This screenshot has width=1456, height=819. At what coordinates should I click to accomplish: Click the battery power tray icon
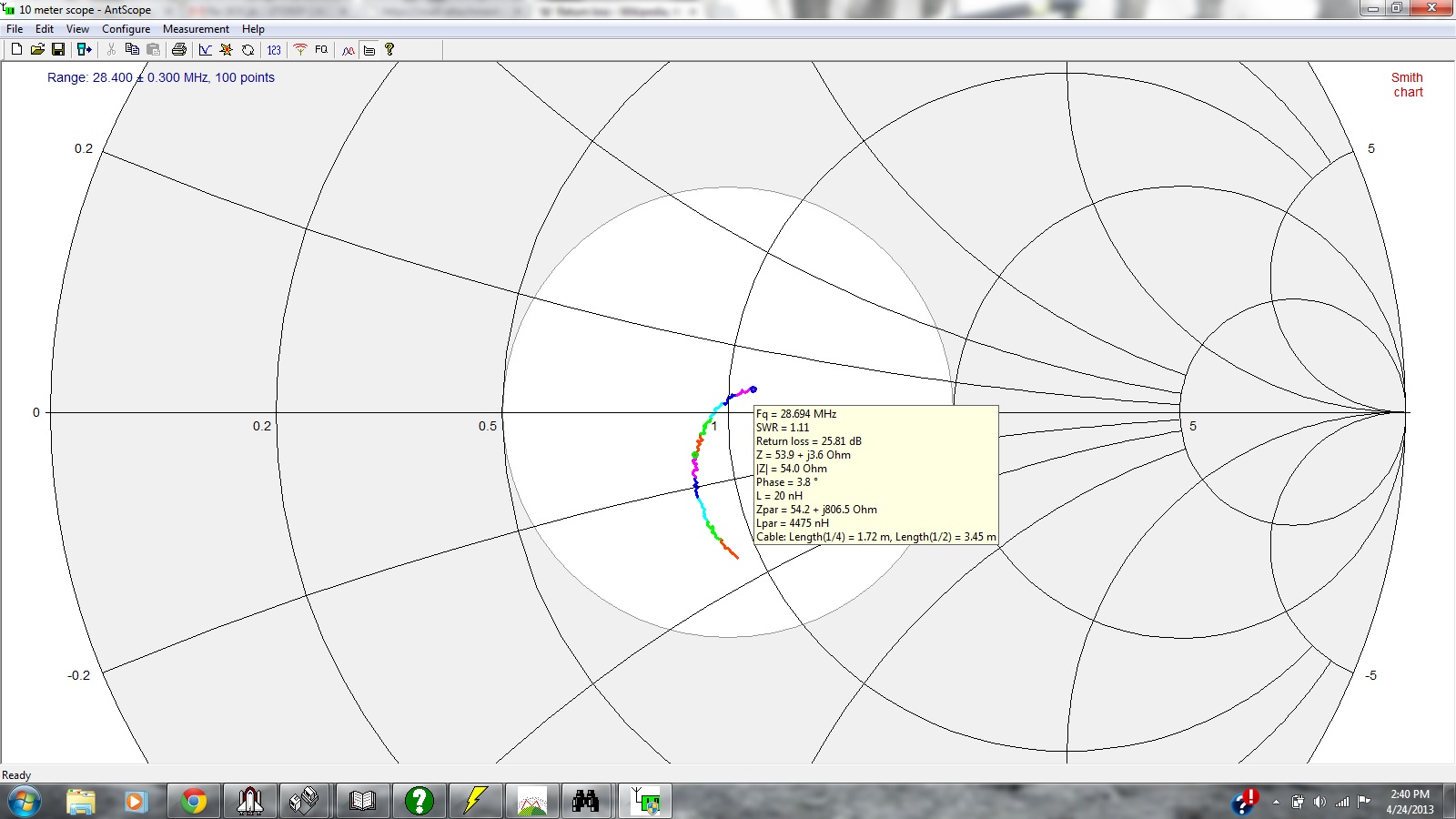click(x=1298, y=802)
